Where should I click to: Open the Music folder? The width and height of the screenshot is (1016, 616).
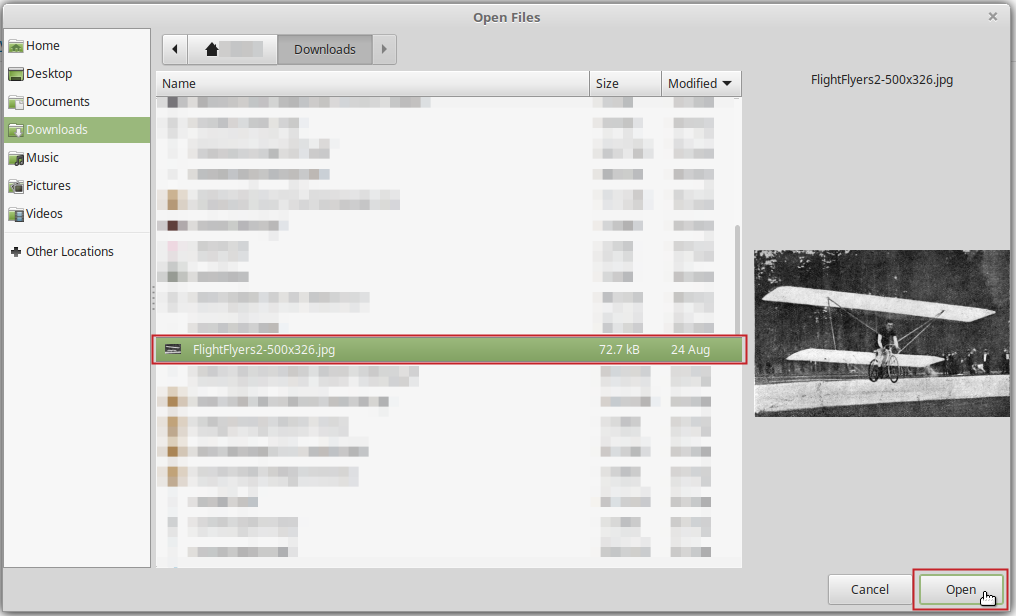[43, 157]
